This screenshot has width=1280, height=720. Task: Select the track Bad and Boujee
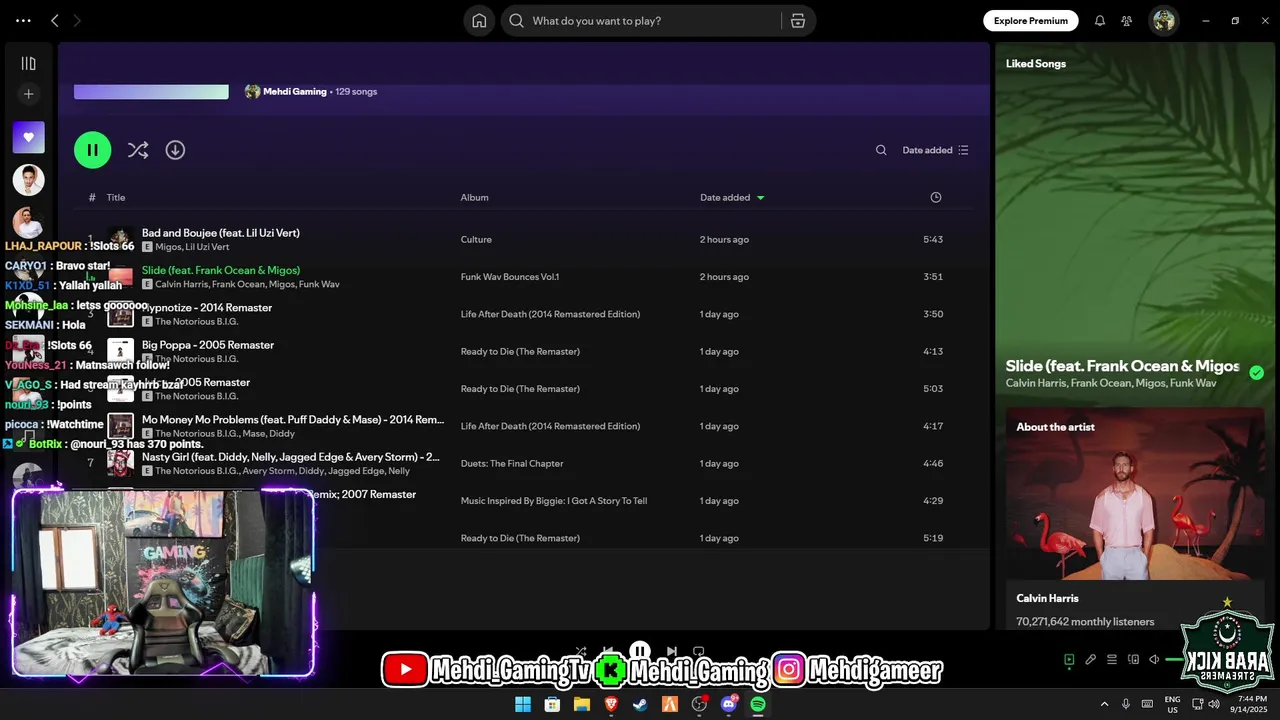[x=221, y=233]
